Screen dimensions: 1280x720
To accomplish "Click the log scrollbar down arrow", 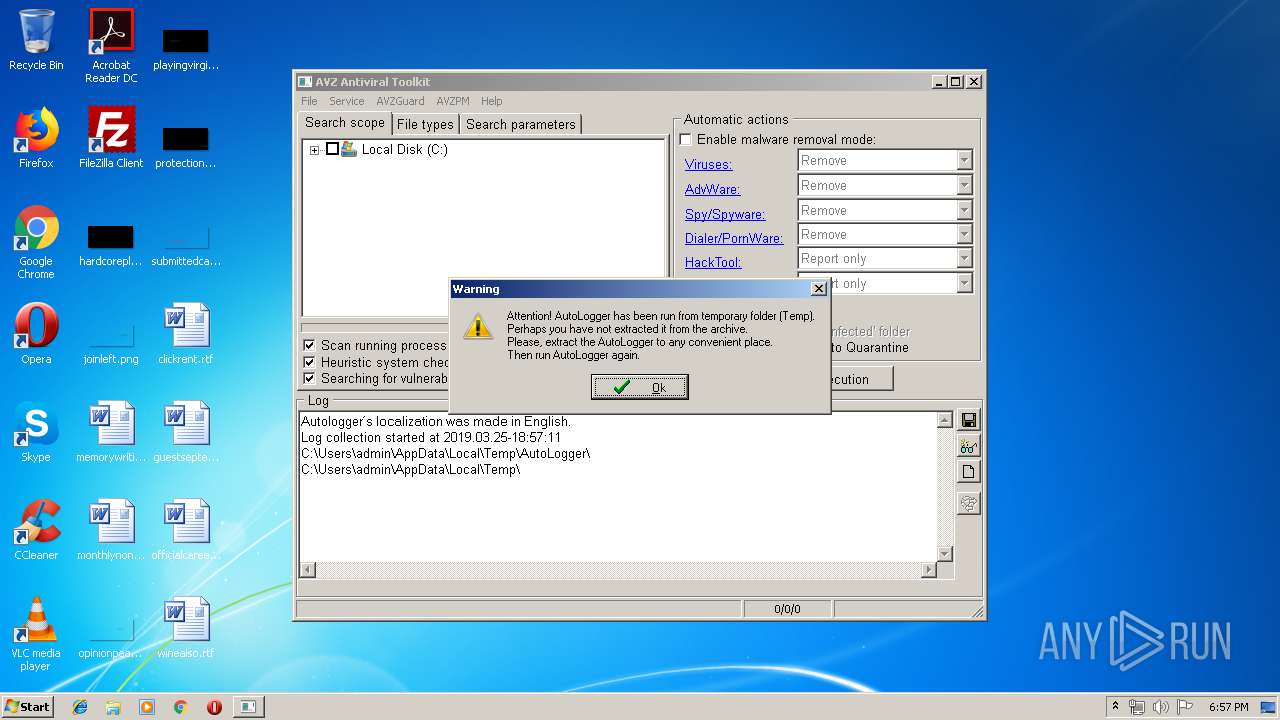I will 945,553.
